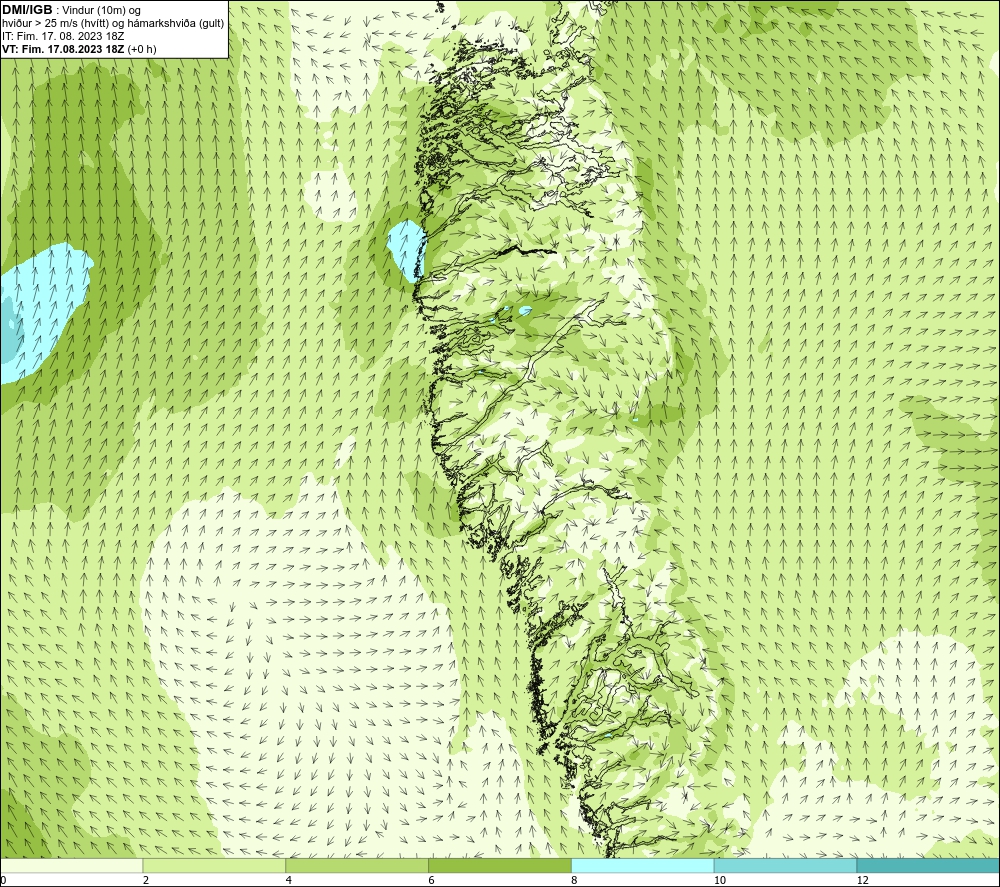Click the 0–2 m/s palest legend swatch
Screen dimensions: 1000x887
pyautogui.click(x=71, y=865)
